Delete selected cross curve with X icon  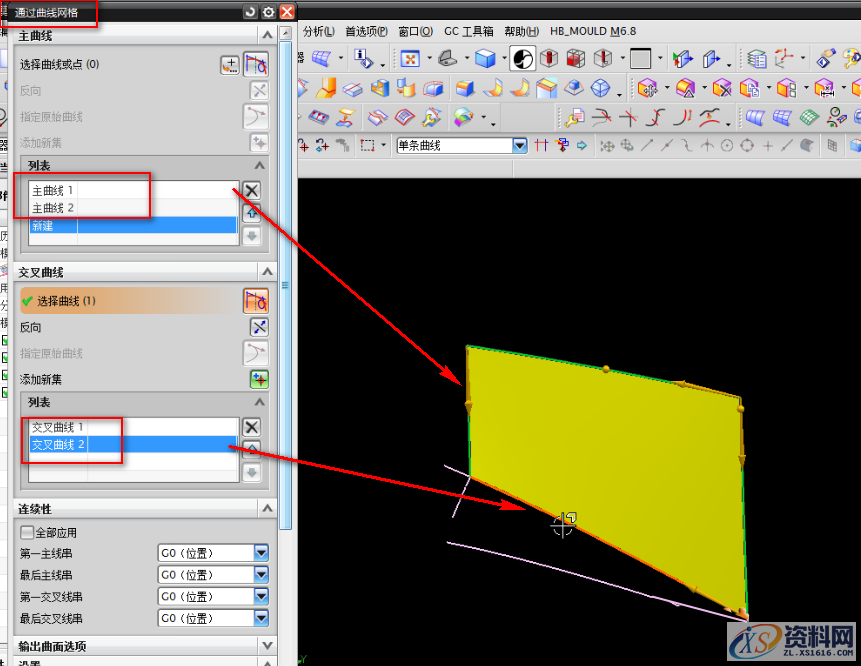(252, 427)
